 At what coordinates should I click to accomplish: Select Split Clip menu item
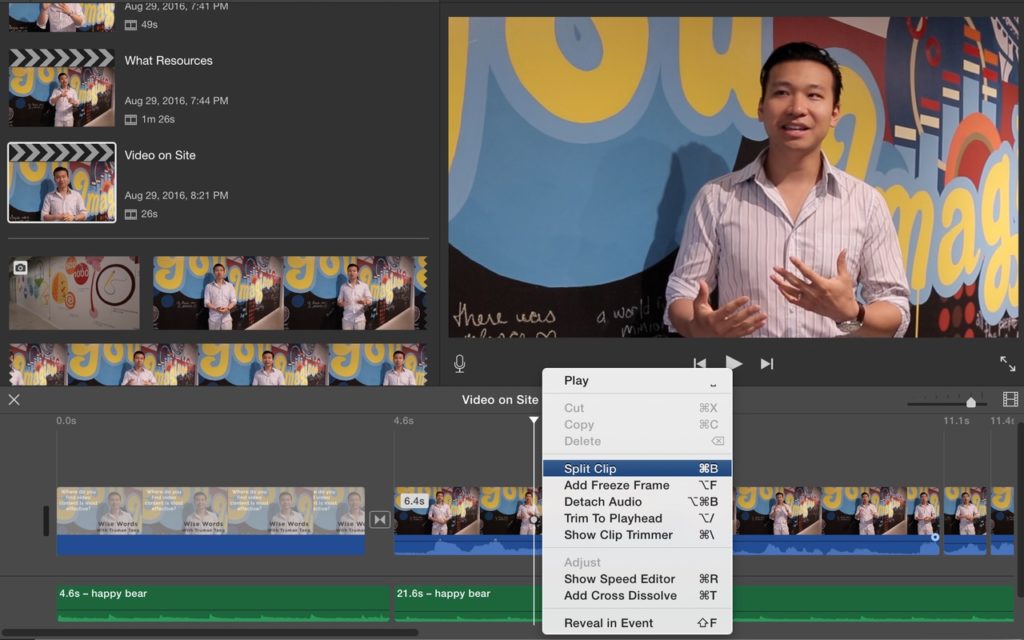637,468
